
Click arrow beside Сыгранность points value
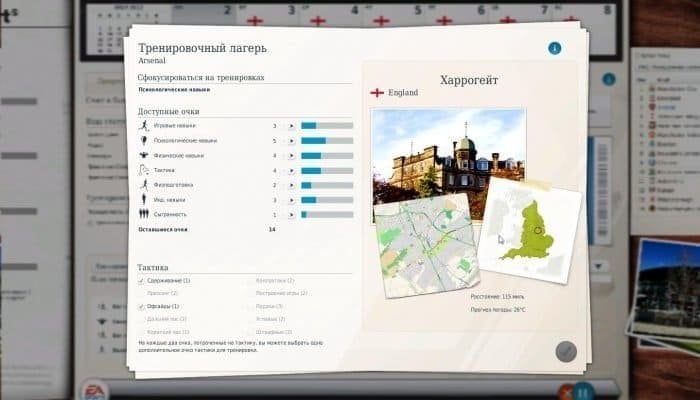point(291,214)
